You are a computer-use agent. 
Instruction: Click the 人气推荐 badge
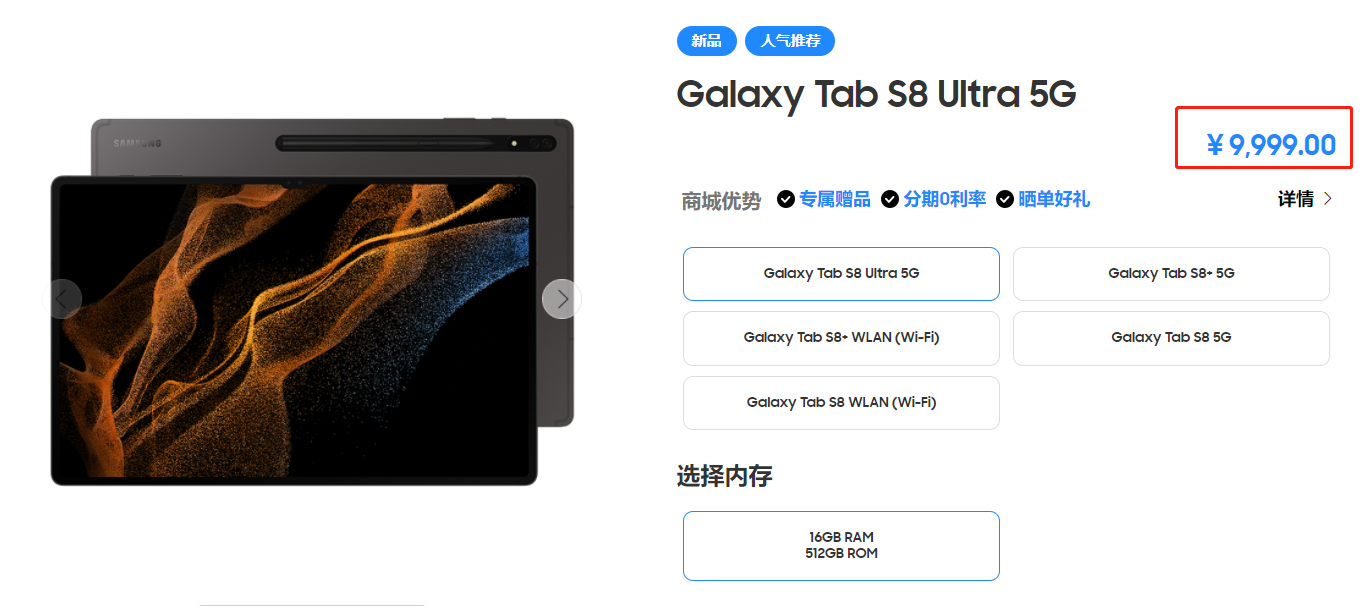click(x=790, y=41)
